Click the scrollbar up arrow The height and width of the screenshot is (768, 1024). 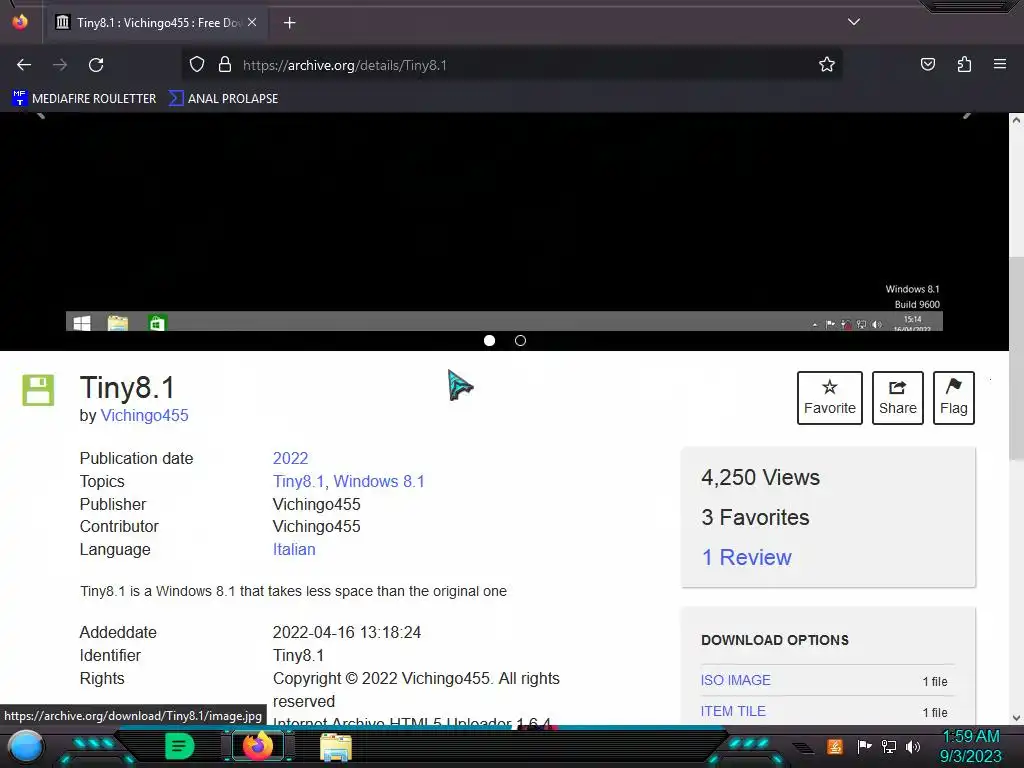(x=1016, y=120)
